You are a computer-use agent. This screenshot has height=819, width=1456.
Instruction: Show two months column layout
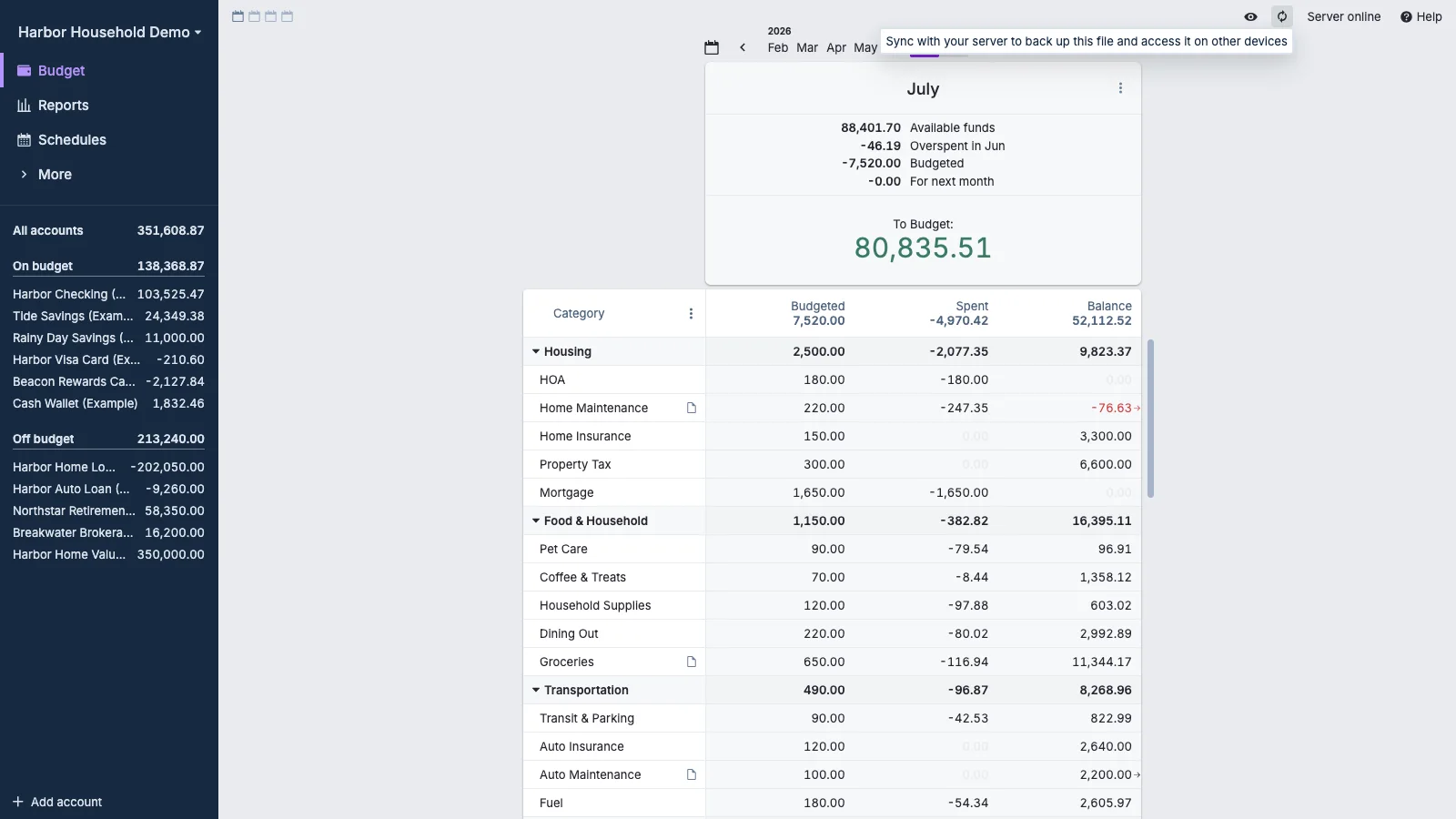point(254,16)
